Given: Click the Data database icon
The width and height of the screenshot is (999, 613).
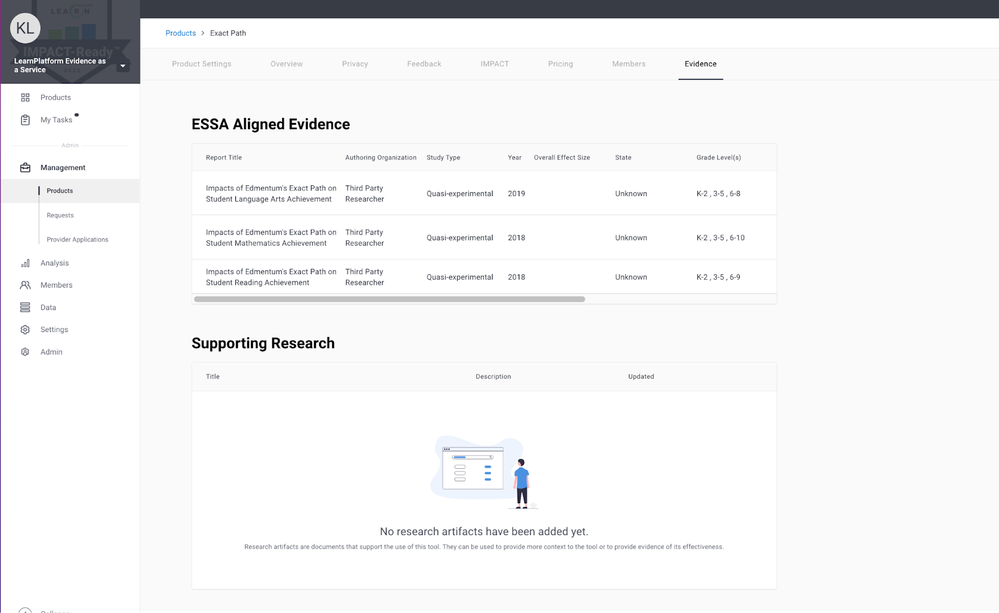Looking at the screenshot, I should point(25,307).
